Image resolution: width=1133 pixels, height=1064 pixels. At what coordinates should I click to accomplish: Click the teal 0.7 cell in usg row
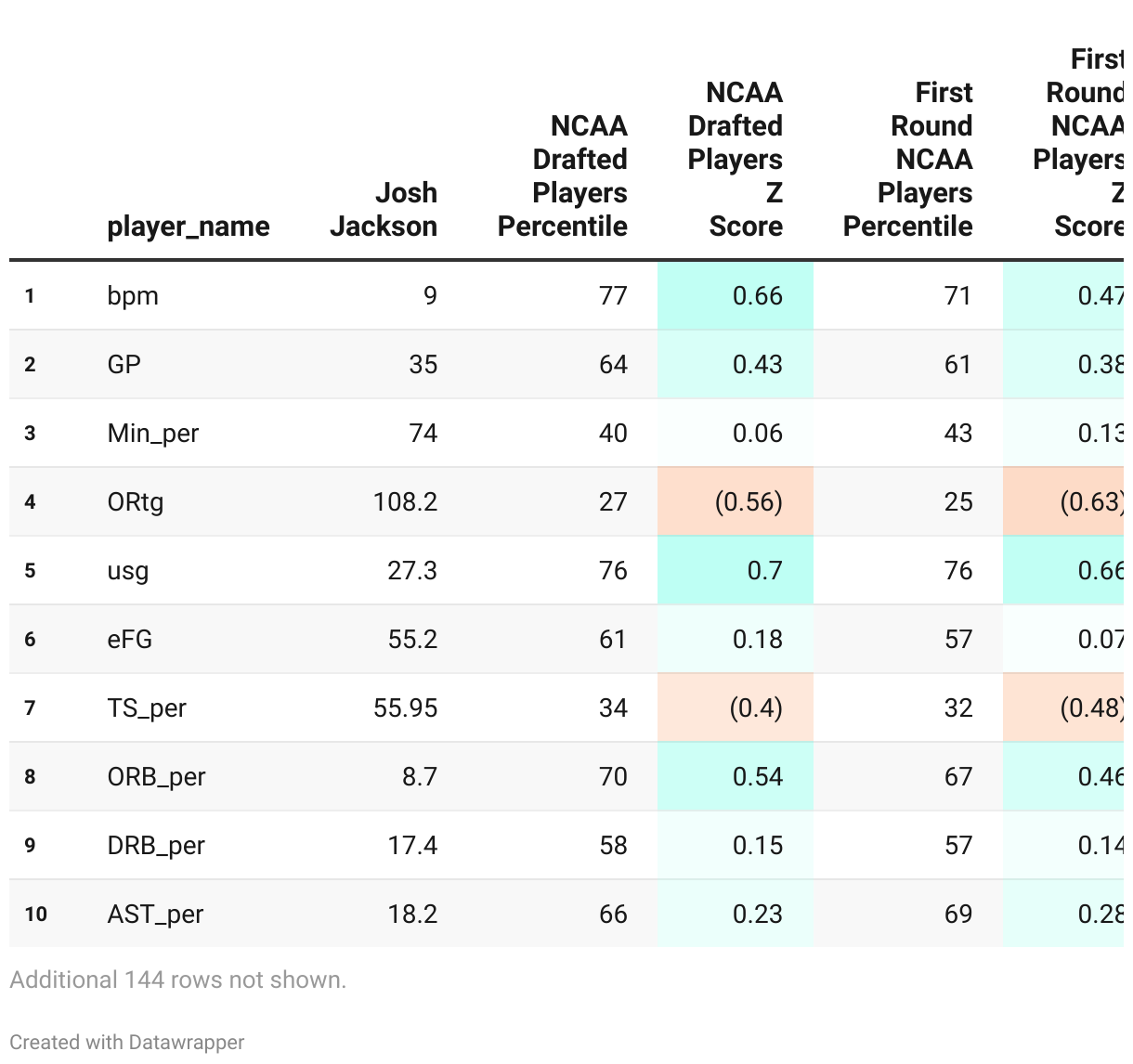tap(764, 571)
